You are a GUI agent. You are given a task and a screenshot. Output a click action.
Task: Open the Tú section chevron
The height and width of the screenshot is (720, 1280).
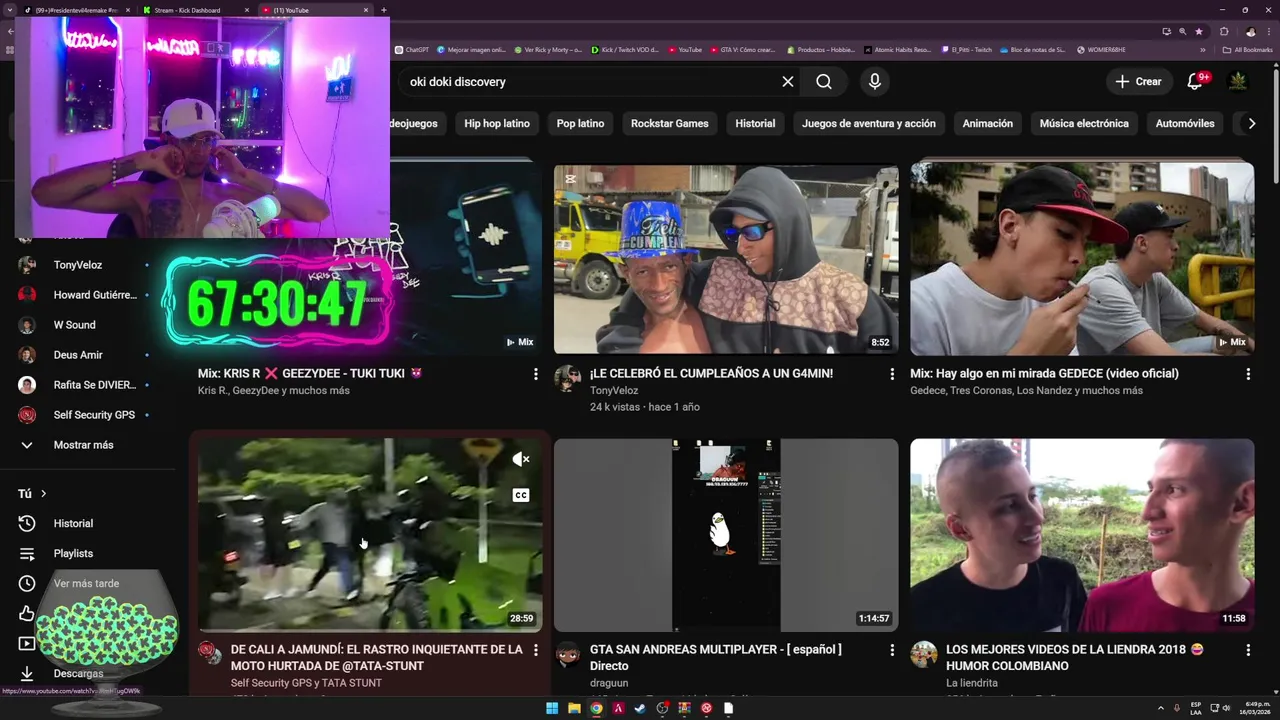coord(43,494)
